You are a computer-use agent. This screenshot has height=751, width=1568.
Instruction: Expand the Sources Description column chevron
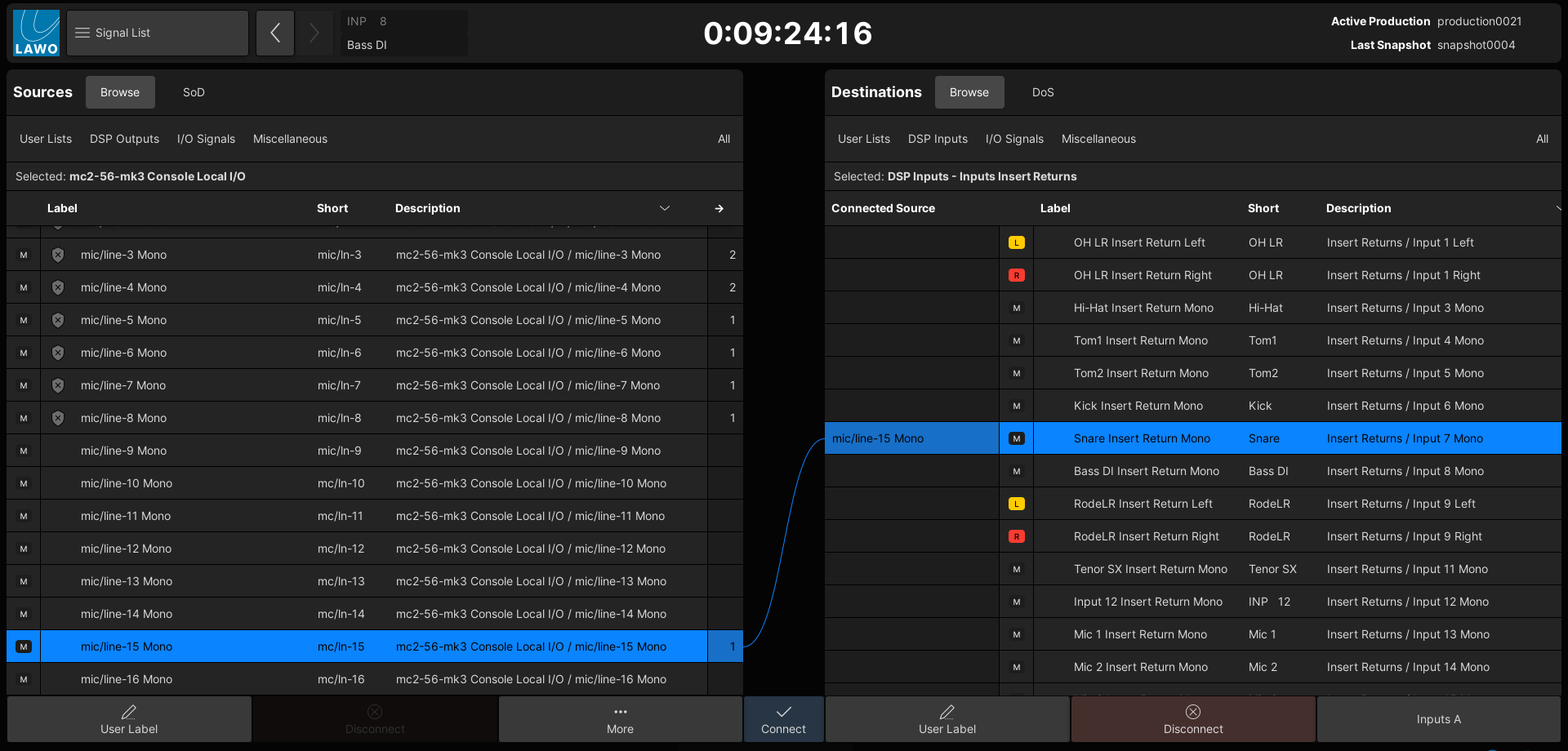pos(665,208)
